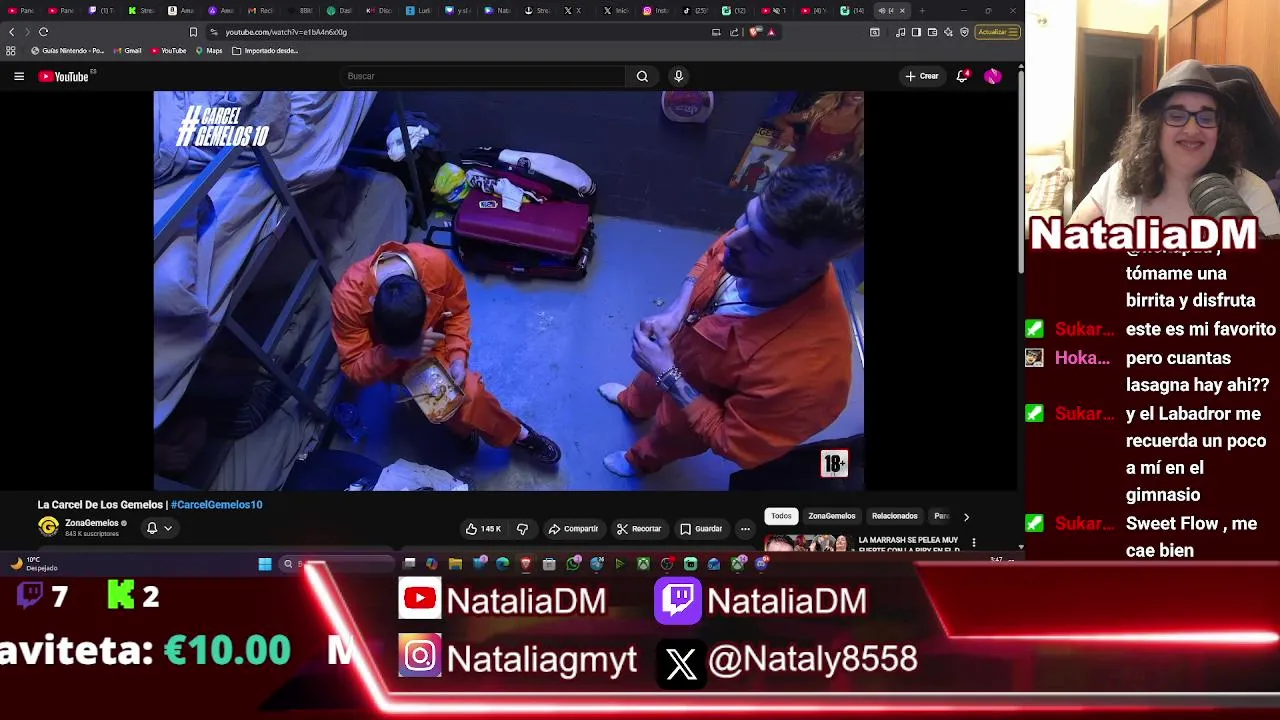Open the browser apps grid icon
The image size is (1280, 720).
click(11, 51)
